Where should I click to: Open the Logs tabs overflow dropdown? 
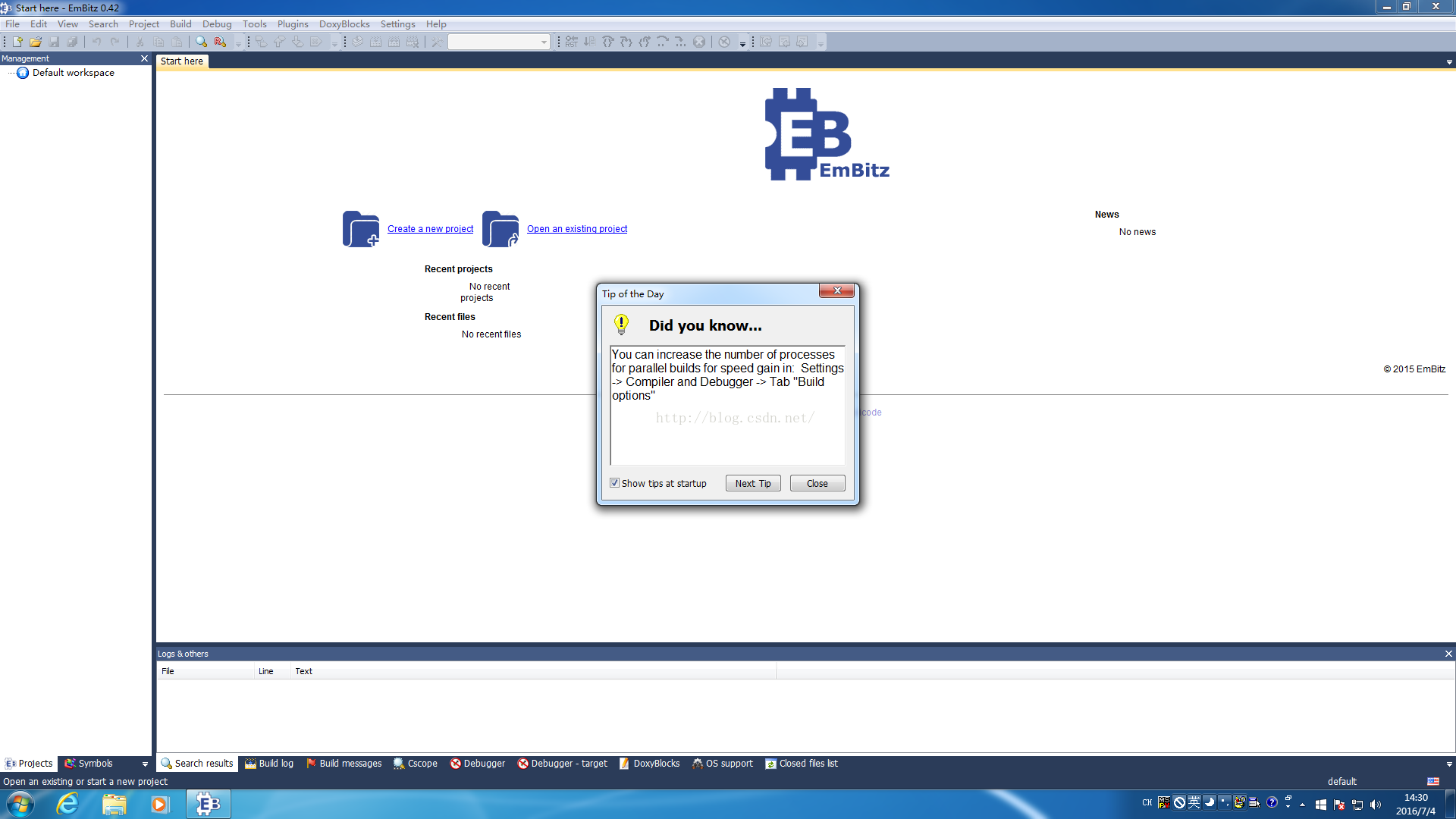pyautogui.click(x=1449, y=764)
